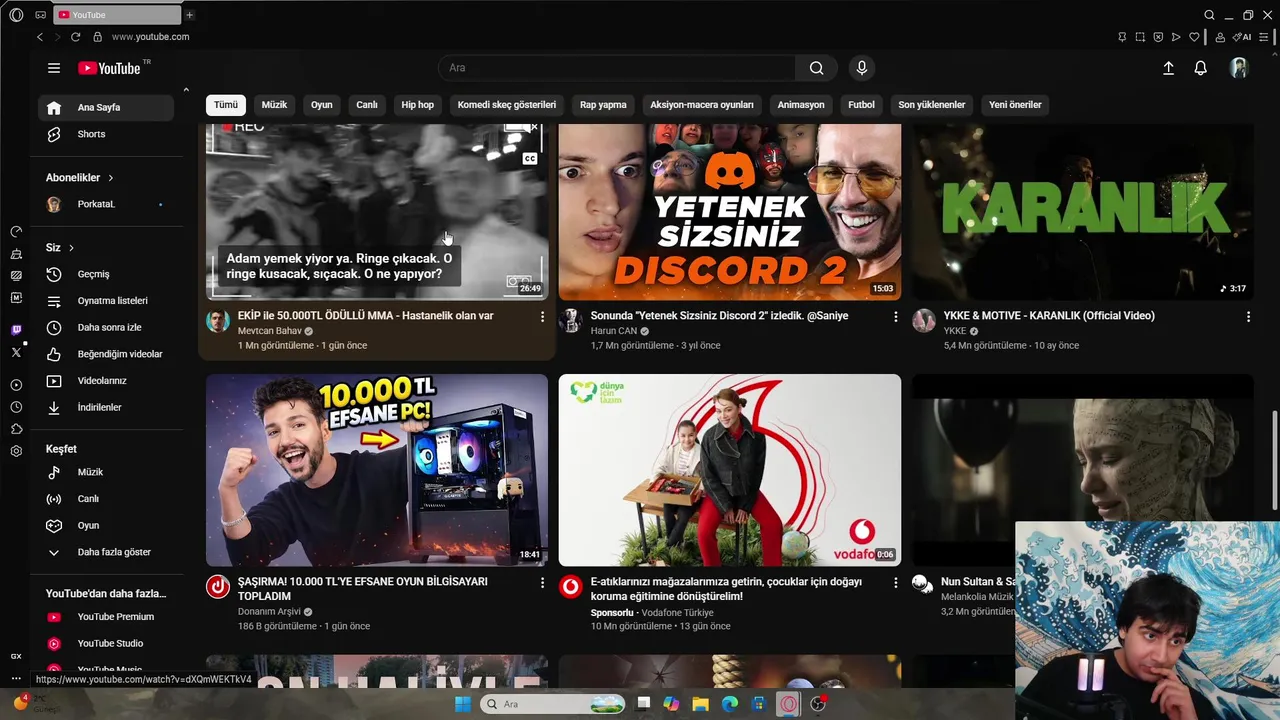
Task: Open the Opera AI assistant icon
Action: 1243,37
